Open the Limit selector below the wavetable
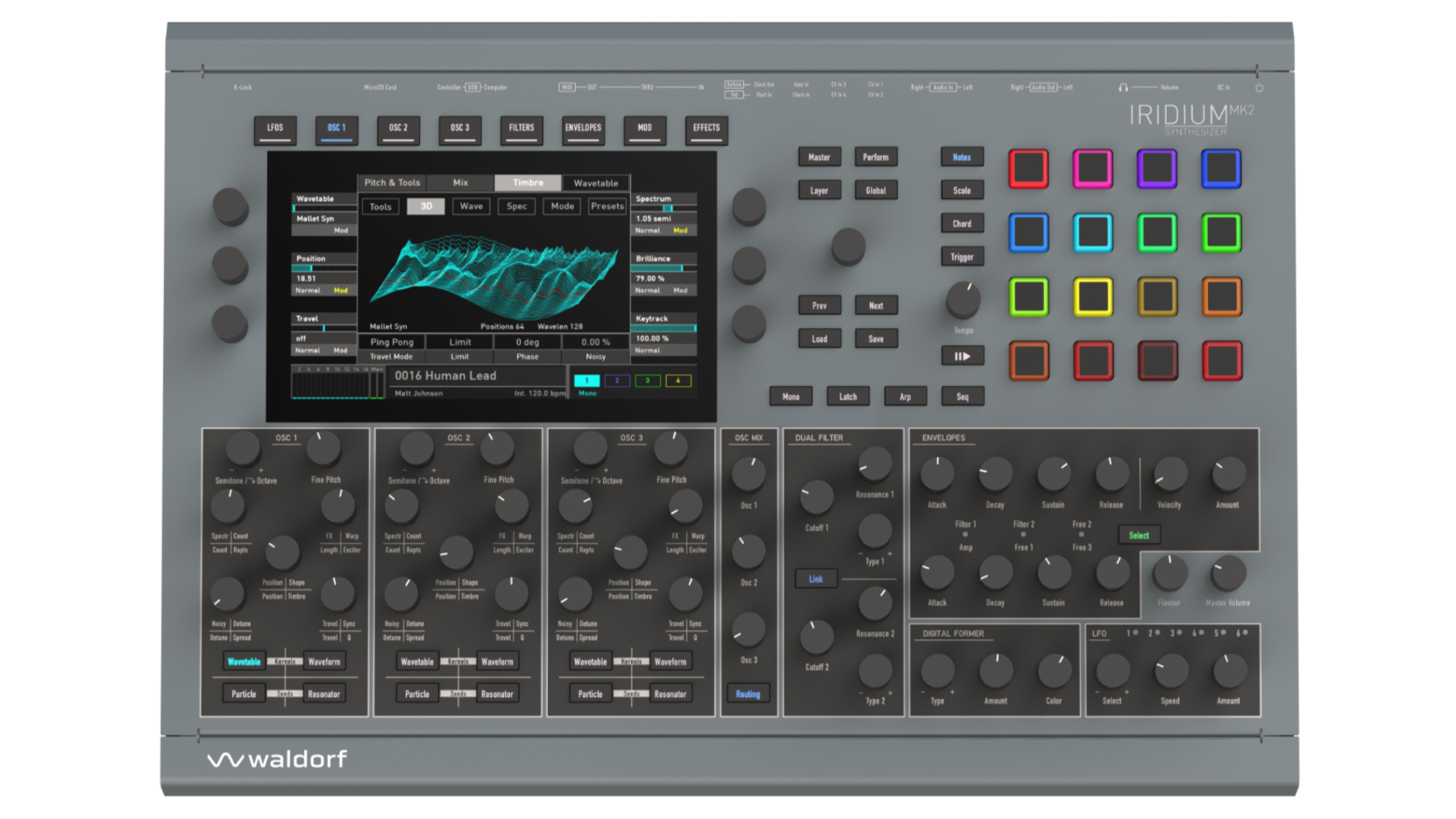Image resolution: width=1456 pixels, height=819 pixels. 459,342
